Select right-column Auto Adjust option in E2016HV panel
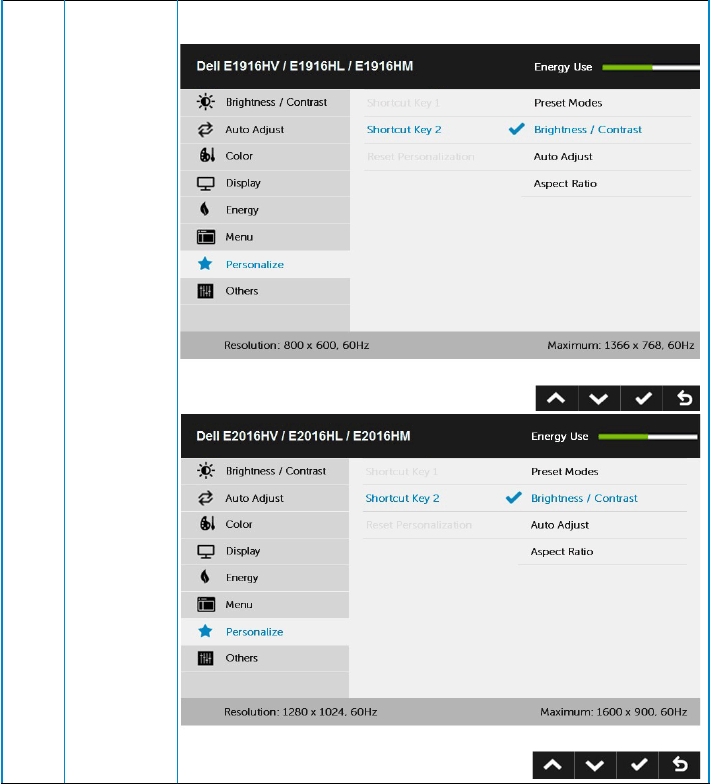Screen dimensions: 710x784 560,525
